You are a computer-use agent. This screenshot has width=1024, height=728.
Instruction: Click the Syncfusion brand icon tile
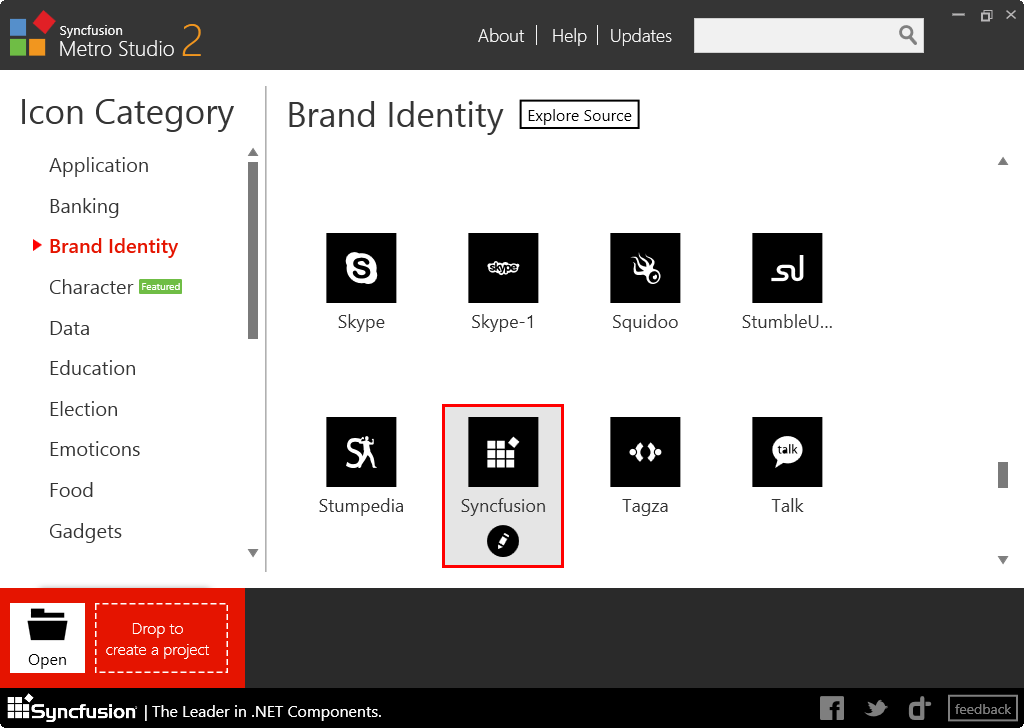click(503, 452)
